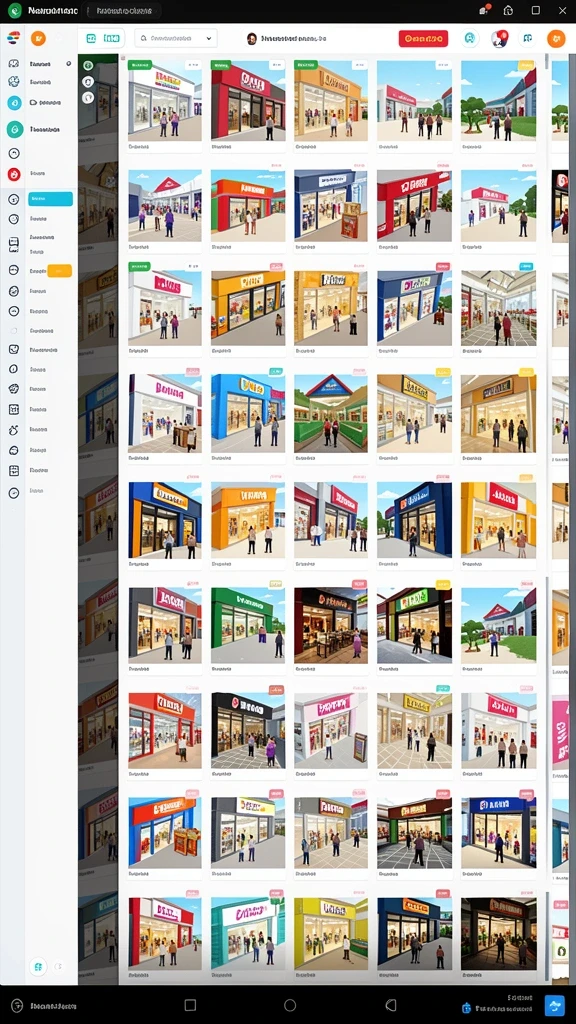This screenshot has height=1024, width=576.
Task: Click the teal circle icon at sidebar bottom
Action: [39, 966]
